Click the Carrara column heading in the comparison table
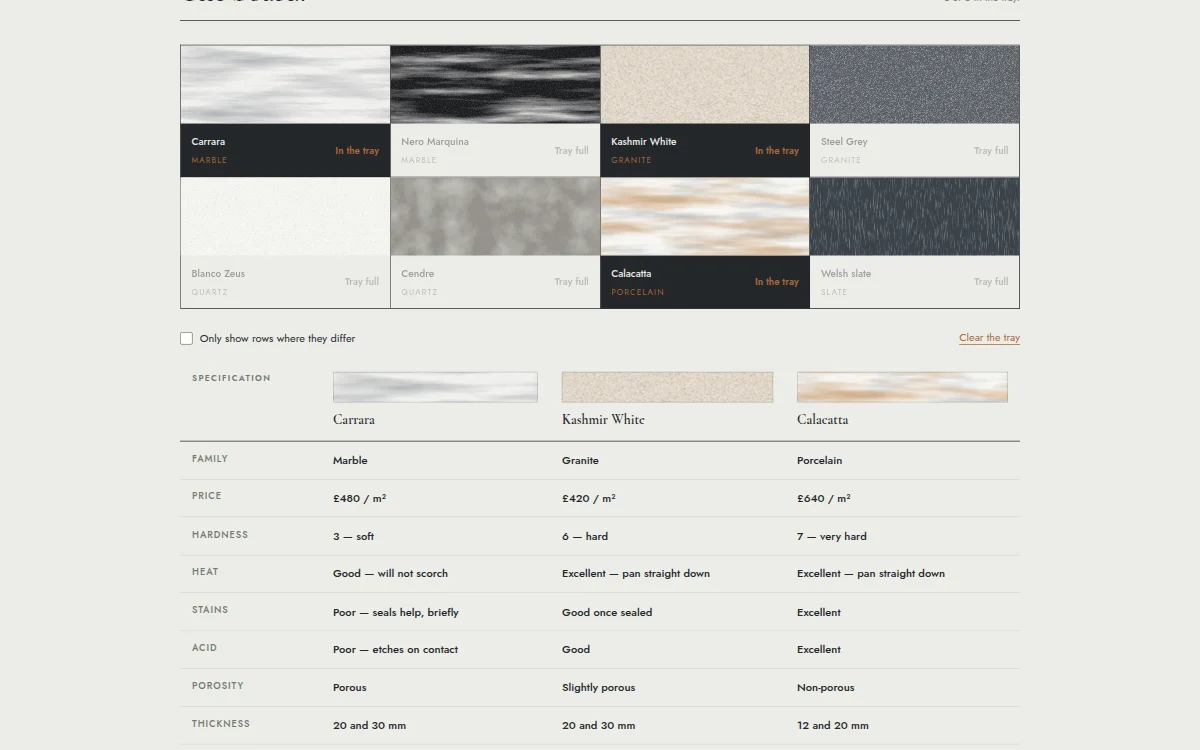This screenshot has height=750, width=1200. point(354,420)
